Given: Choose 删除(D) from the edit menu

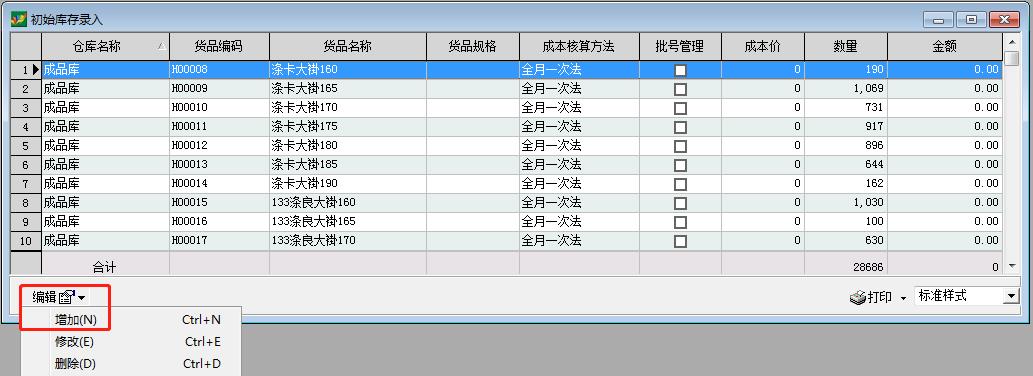Looking at the screenshot, I should (132, 363).
